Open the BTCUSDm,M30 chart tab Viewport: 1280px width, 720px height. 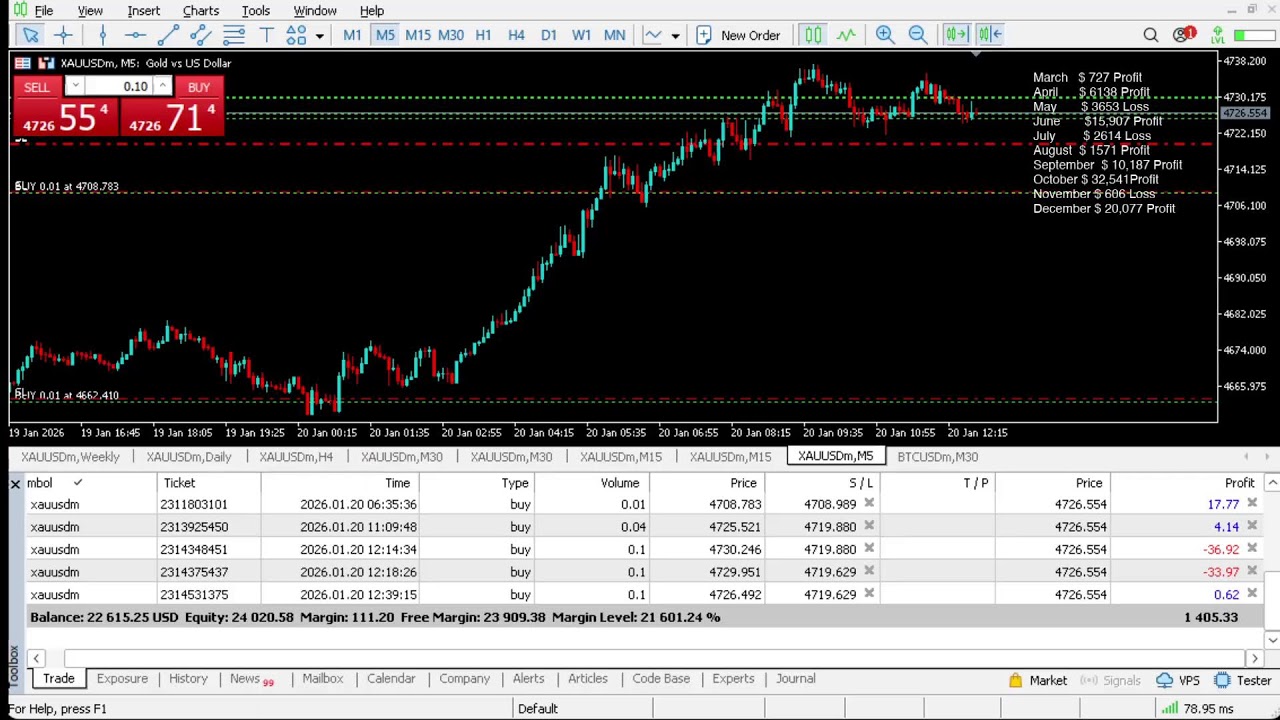(x=937, y=457)
